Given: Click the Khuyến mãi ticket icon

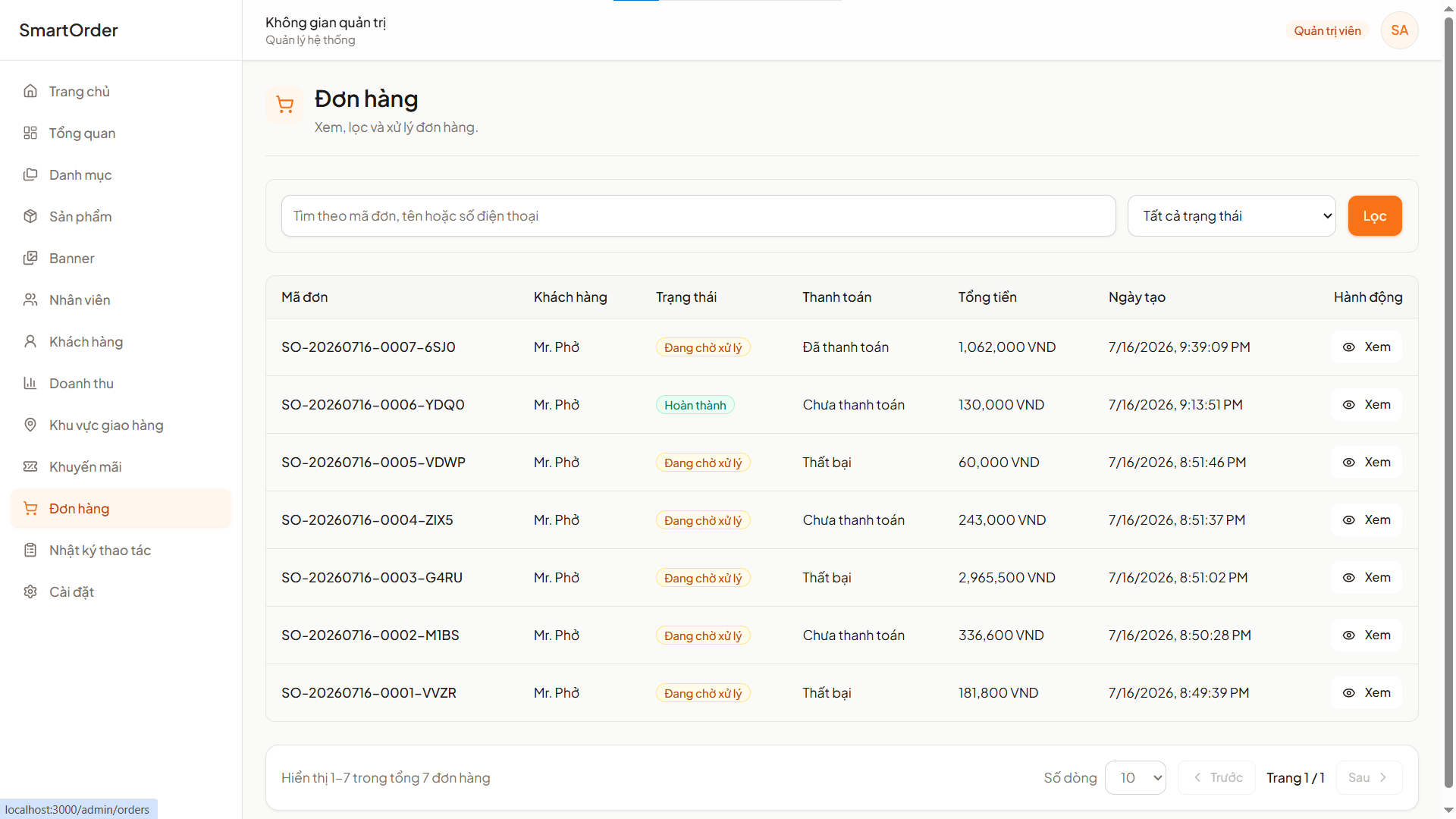Looking at the screenshot, I should coord(30,466).
